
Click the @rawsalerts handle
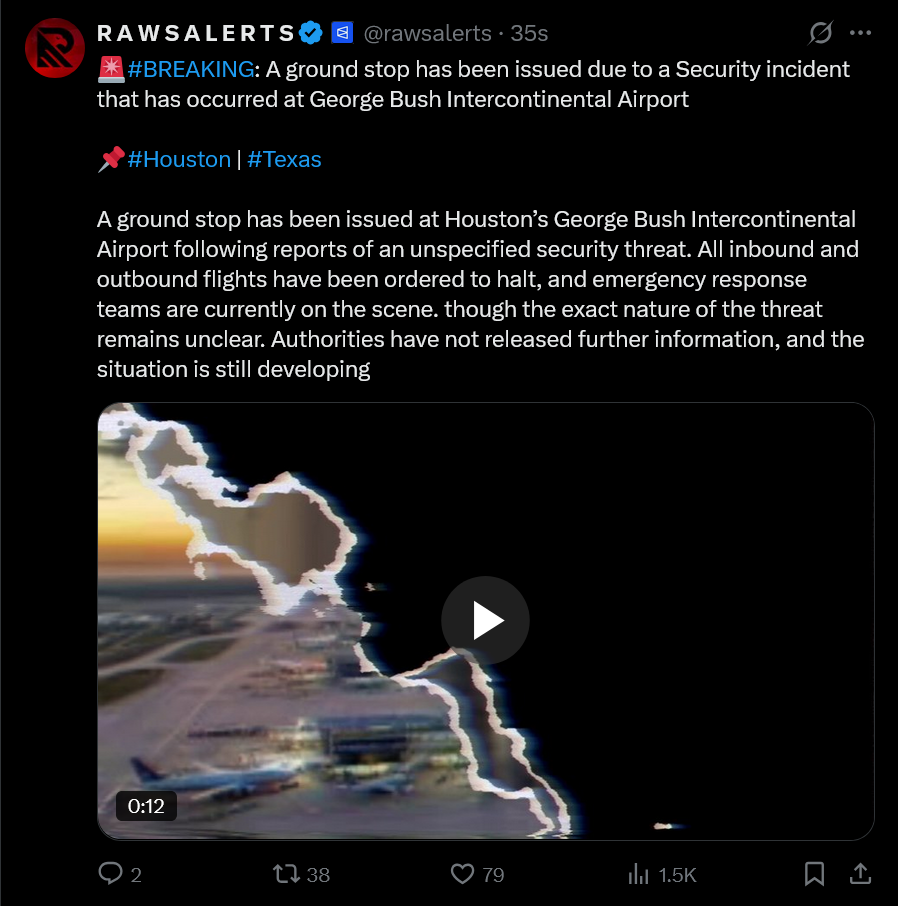[427, 34]
